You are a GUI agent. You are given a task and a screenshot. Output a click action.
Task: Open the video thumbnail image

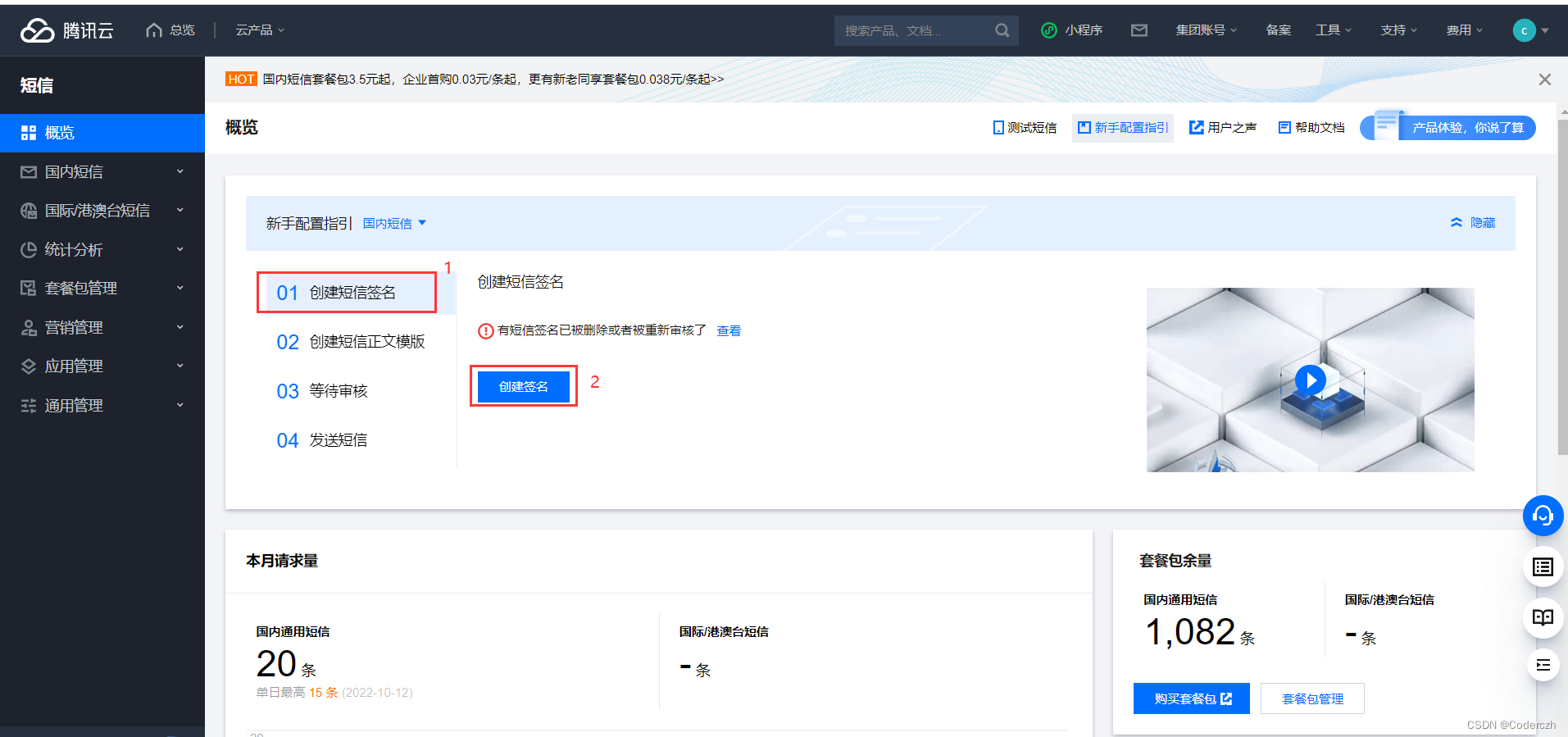[1310, 380]
